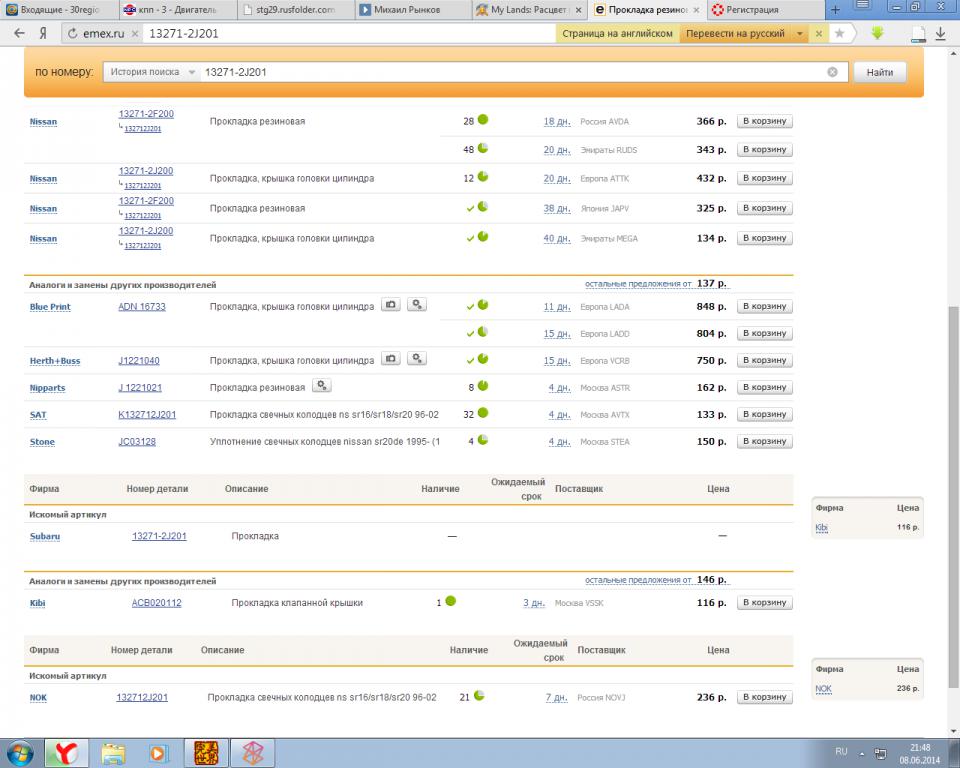Click the '848 р.' price for Blue Print
Viewport: 960px width, 768px height.
711,306
